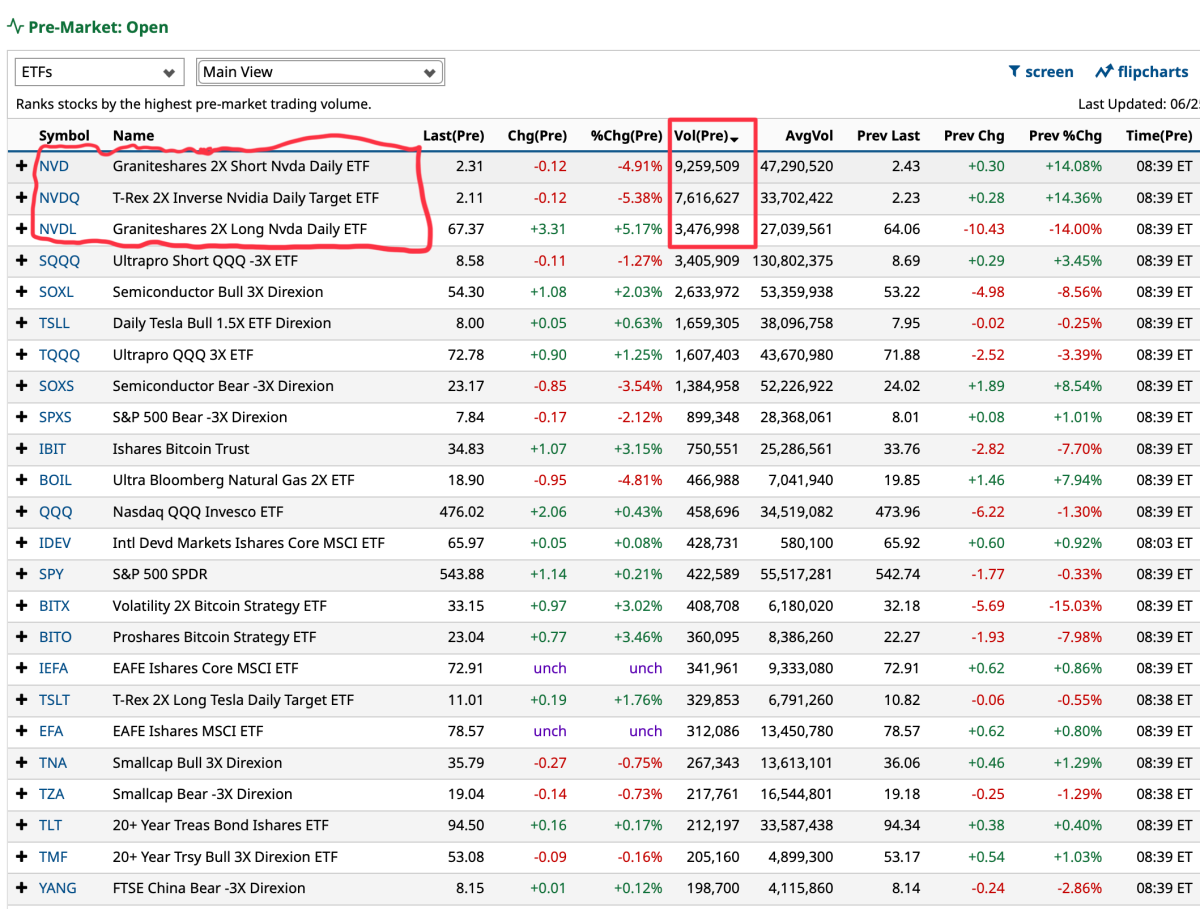Image resolution: width=1200 pixels, height=909 pixels.
Task: Sort table by Symbol column header
Action: click(64, 136)
